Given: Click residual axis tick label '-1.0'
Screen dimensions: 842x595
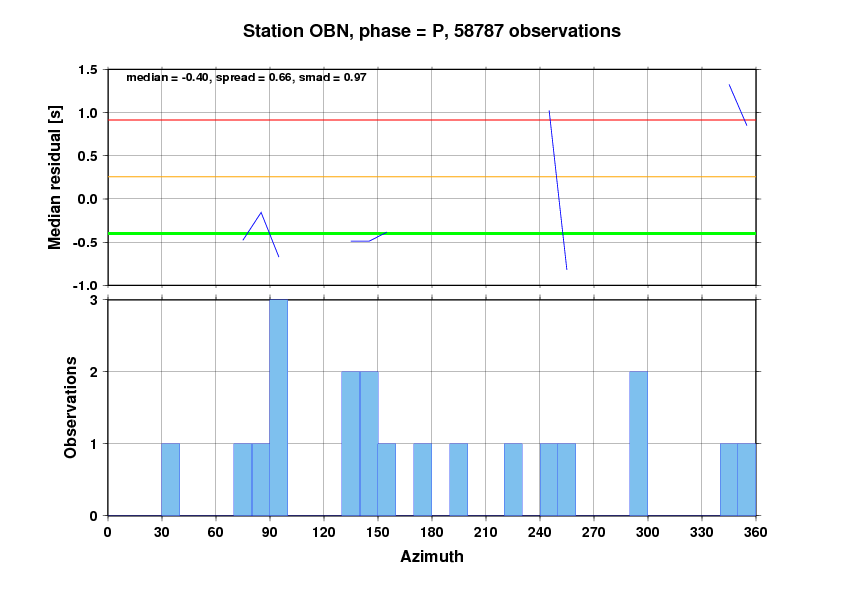Looking at the screenshot, I should pos(86,286).
